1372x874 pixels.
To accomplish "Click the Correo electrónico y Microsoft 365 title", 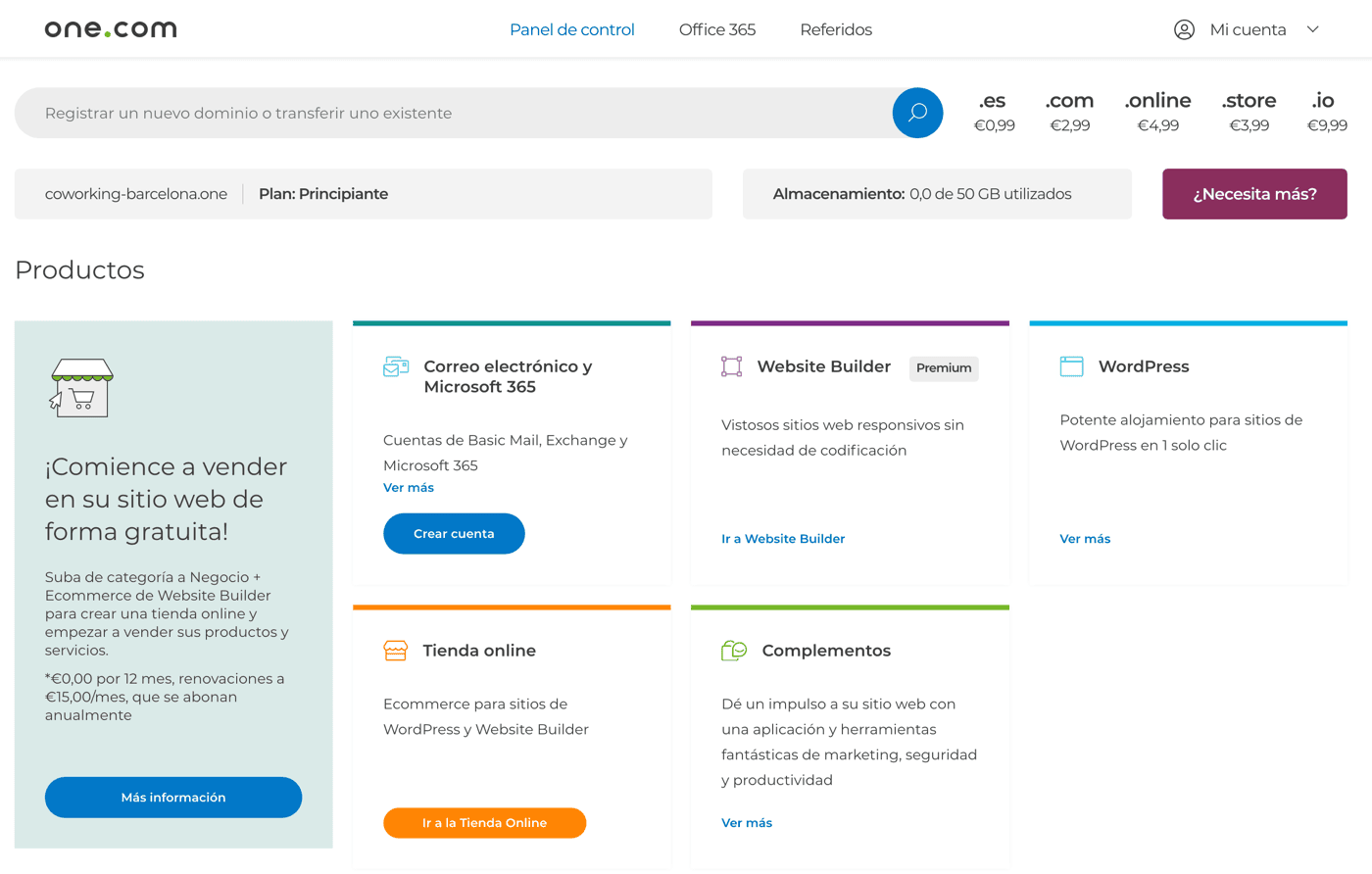I will [x=508, y=376].
